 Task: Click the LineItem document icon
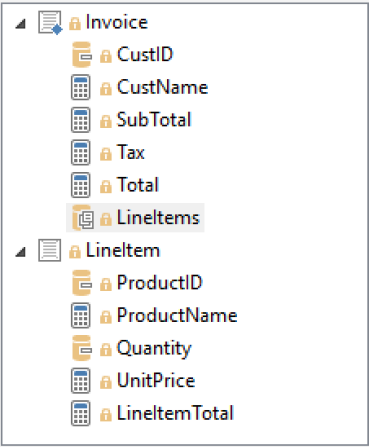50,250
